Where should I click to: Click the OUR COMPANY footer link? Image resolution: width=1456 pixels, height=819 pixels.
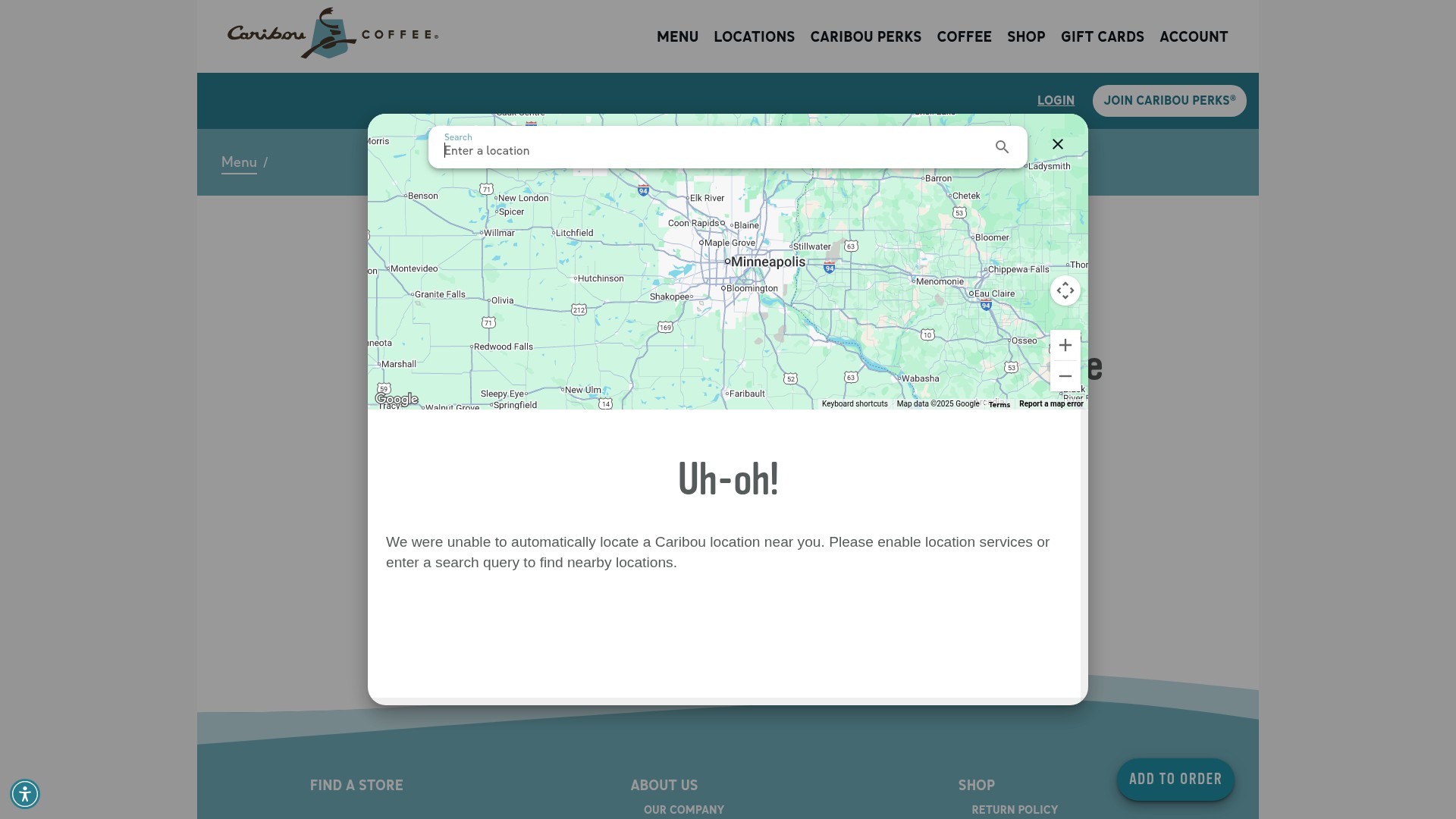683,810
